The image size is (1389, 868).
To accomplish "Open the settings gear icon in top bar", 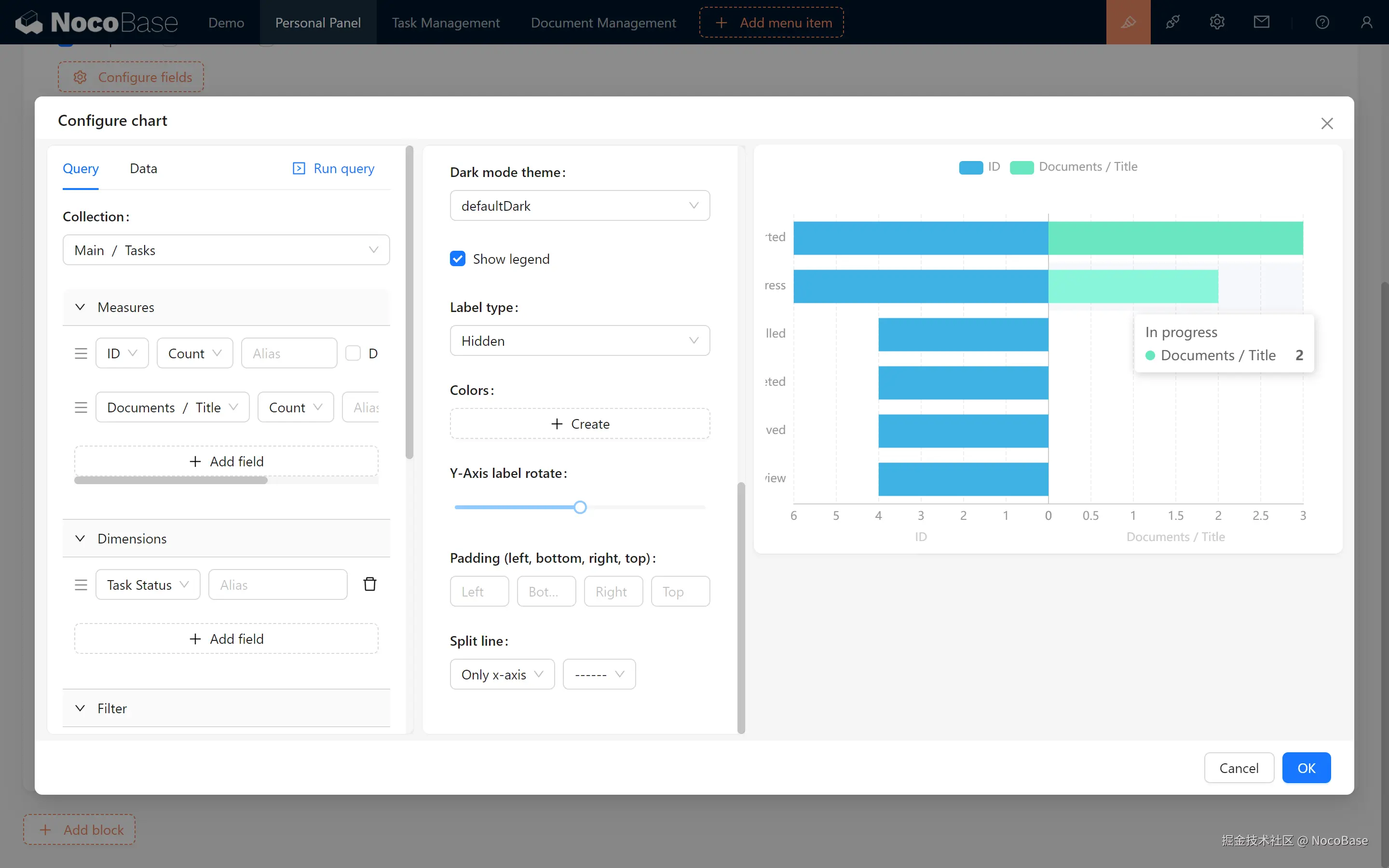I will pos(1217,22).
